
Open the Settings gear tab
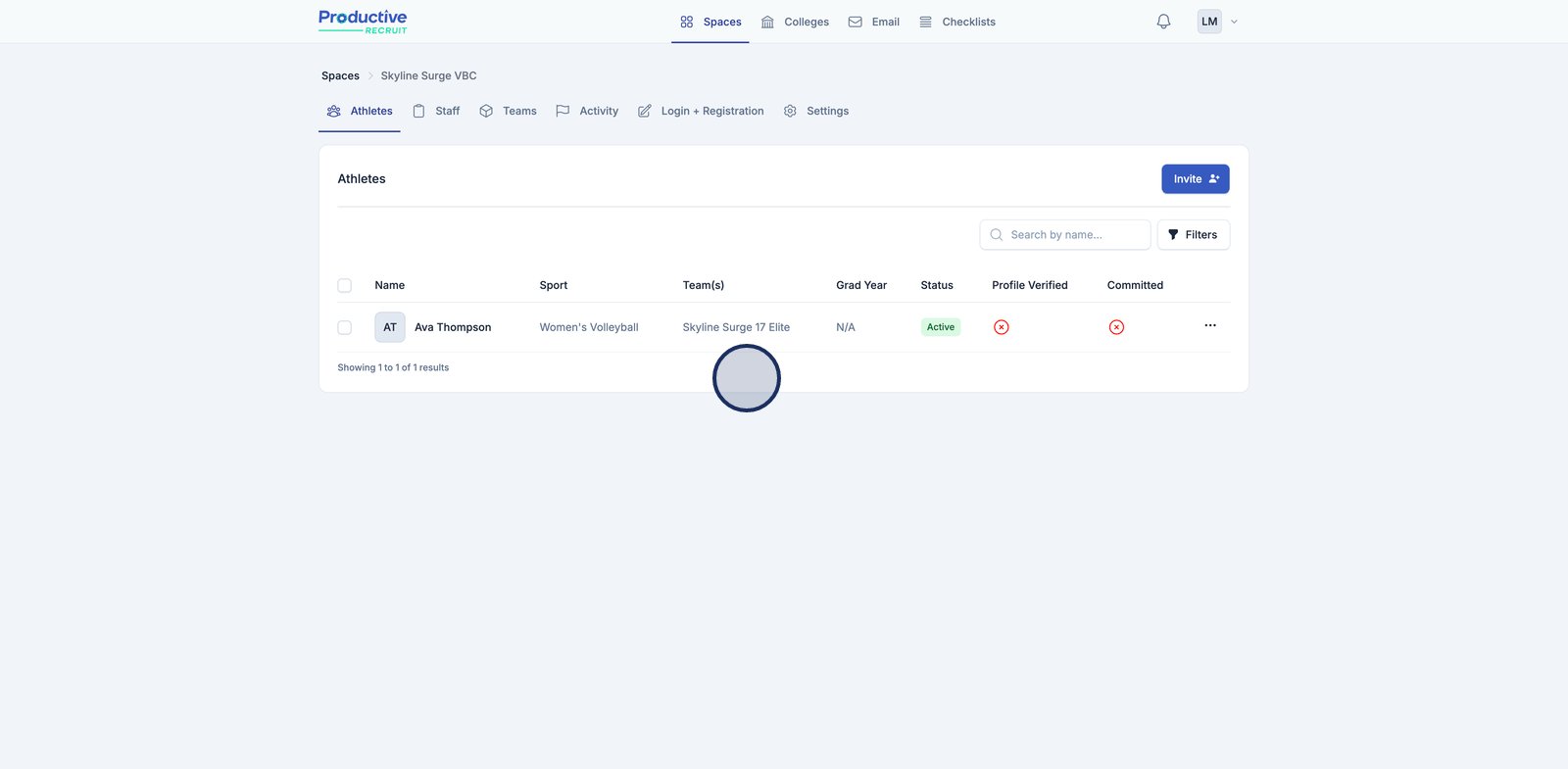coord(816,111)
